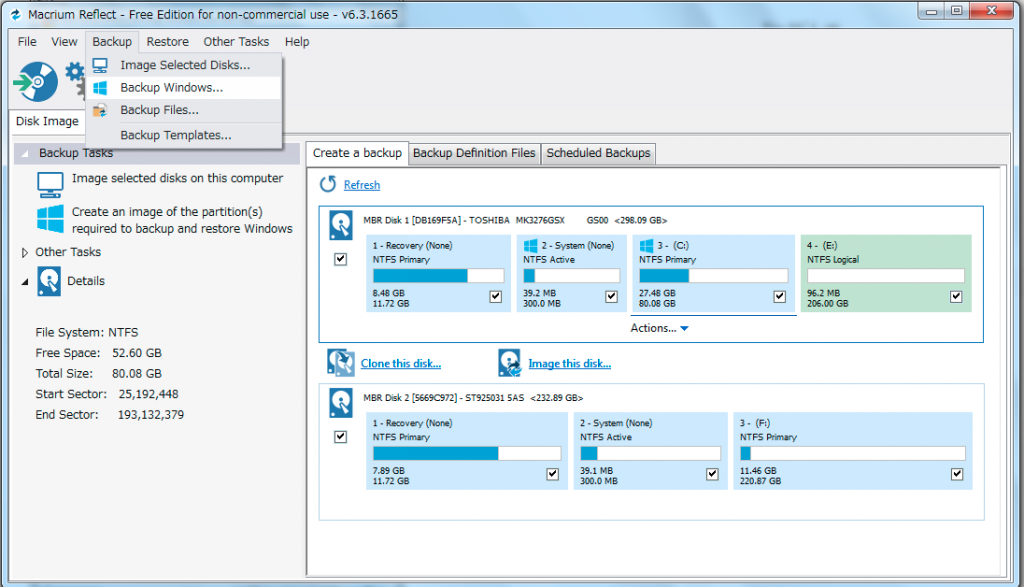
Task: Click End Sector 193,132,379 value
Action: [151, 415]
